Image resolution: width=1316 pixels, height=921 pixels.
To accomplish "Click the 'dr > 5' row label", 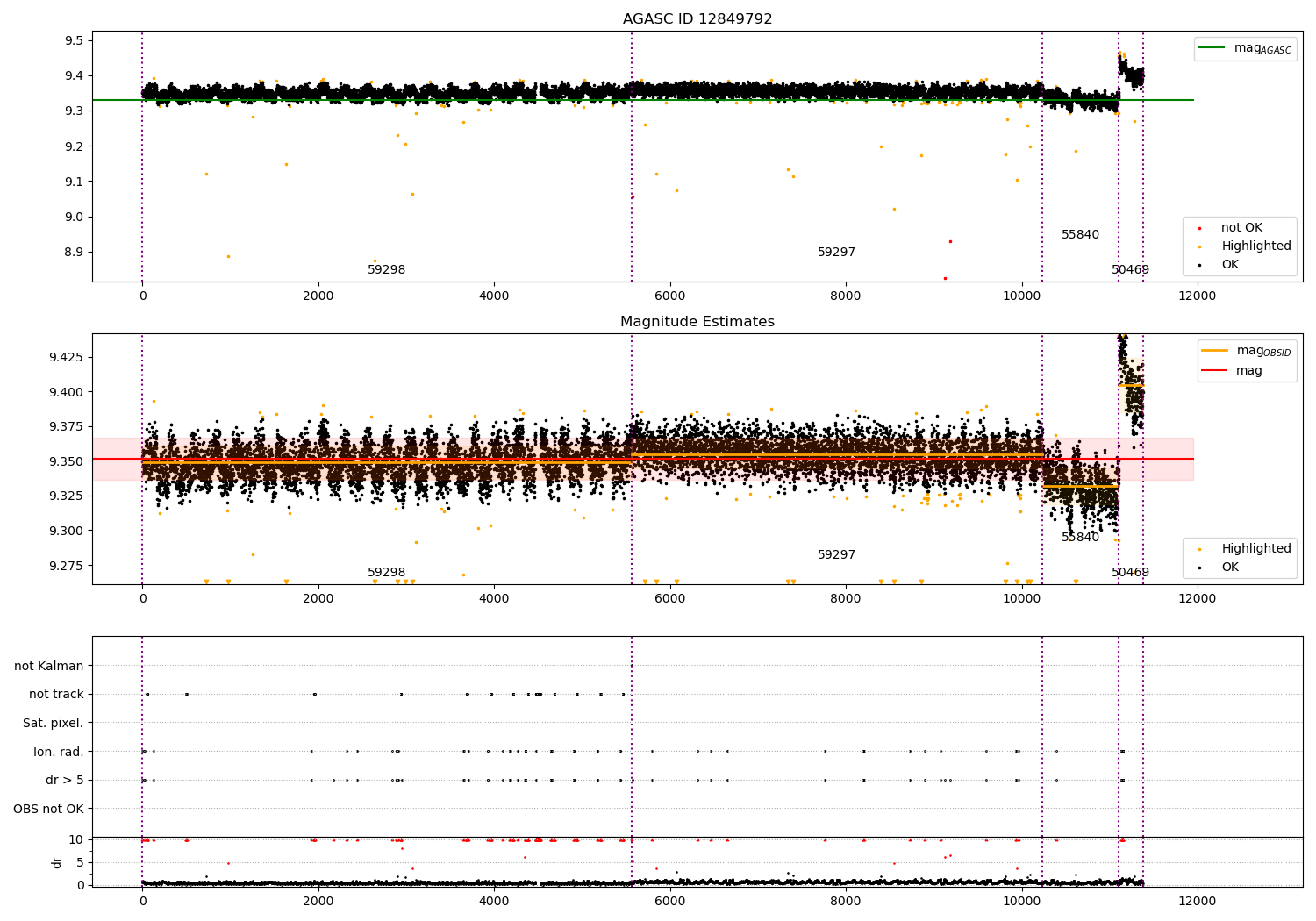I will point(65,780).
